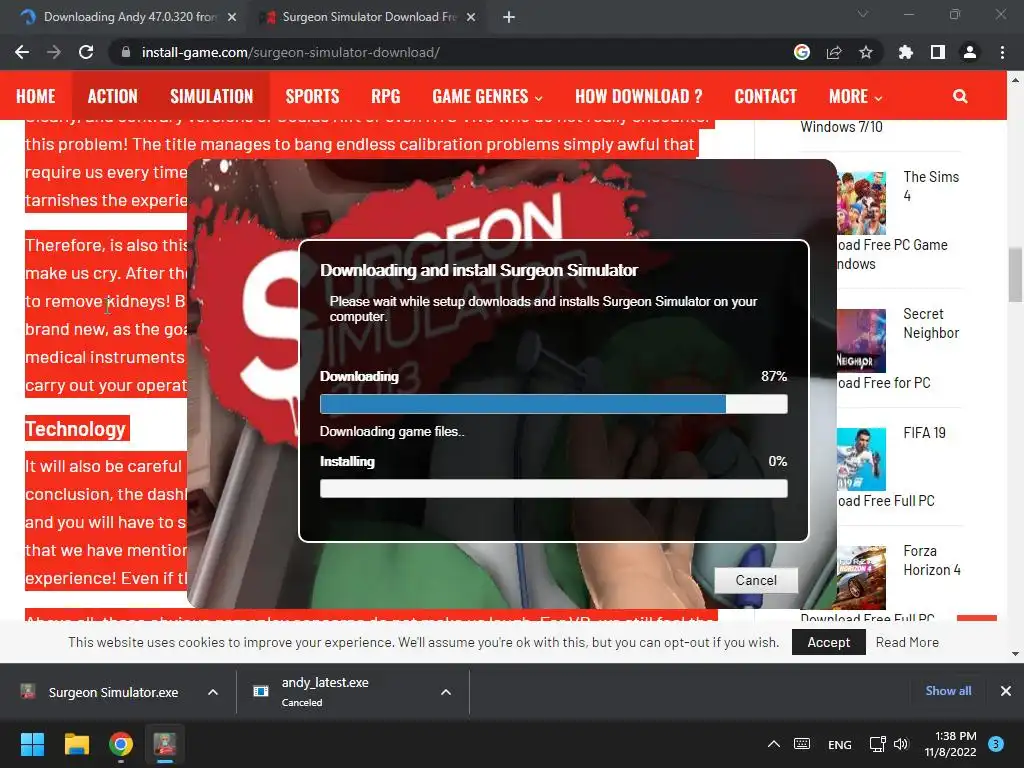Click the Installing progress bar
This screenshot has width=1024, height=768.
point(554,488)
